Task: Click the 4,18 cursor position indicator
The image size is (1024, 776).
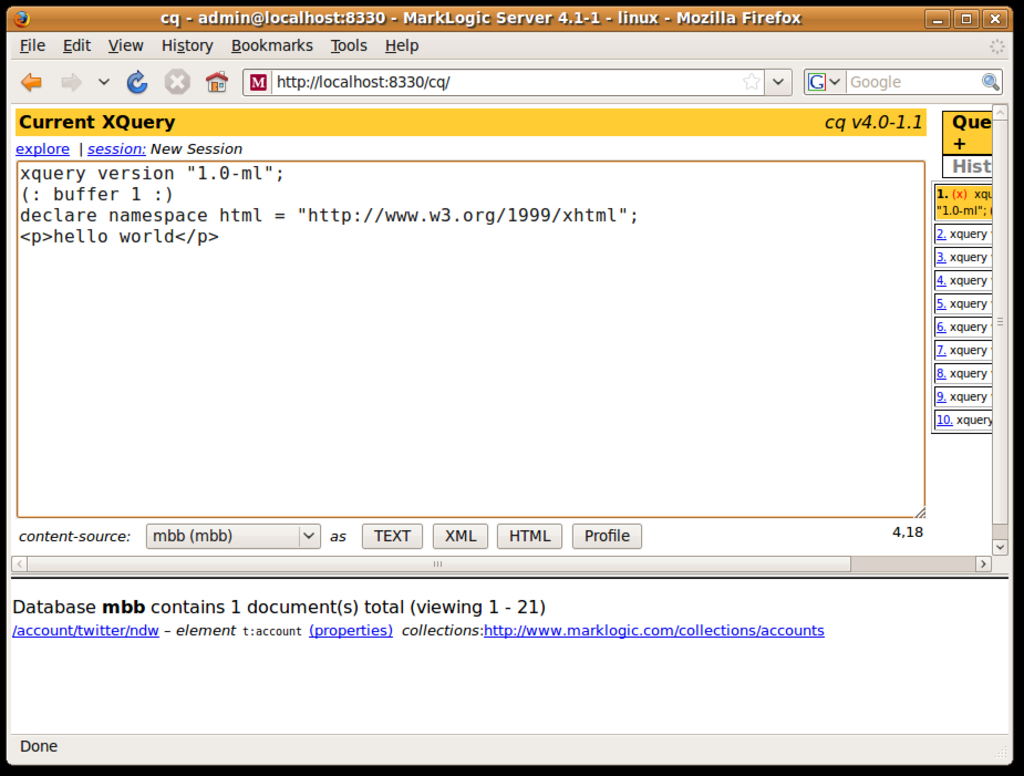Action: (907, 532)
